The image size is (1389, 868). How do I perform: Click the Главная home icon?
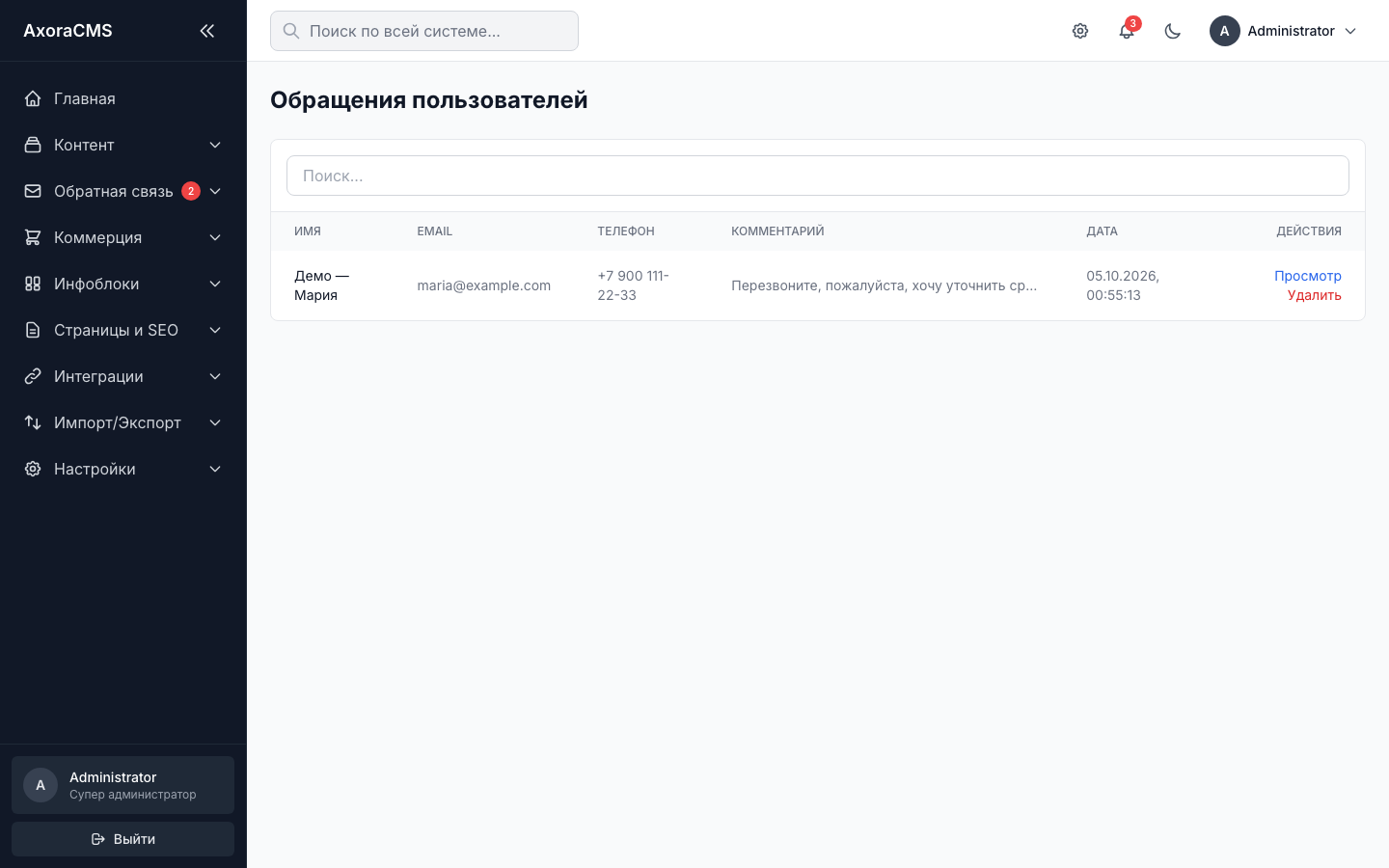click(x=33, y=98)
